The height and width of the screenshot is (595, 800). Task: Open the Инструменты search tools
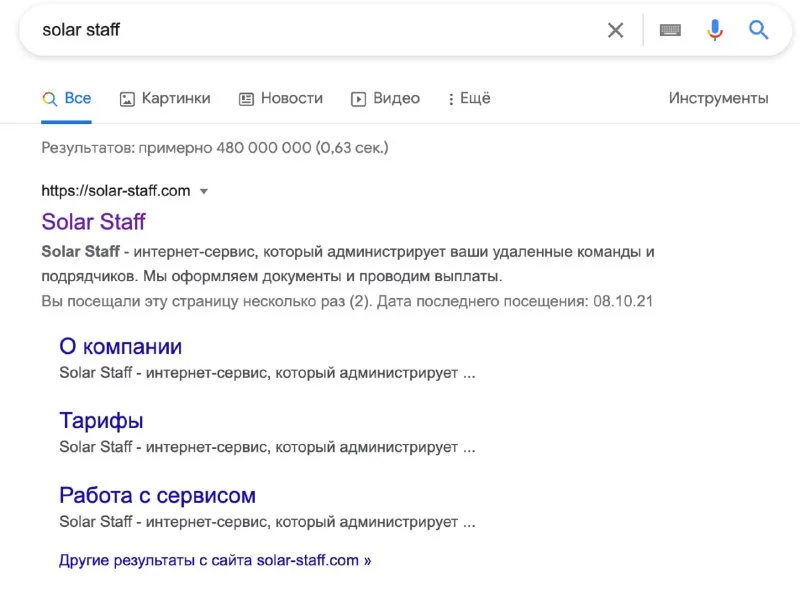pyautogui.click(x=718, y=98)
